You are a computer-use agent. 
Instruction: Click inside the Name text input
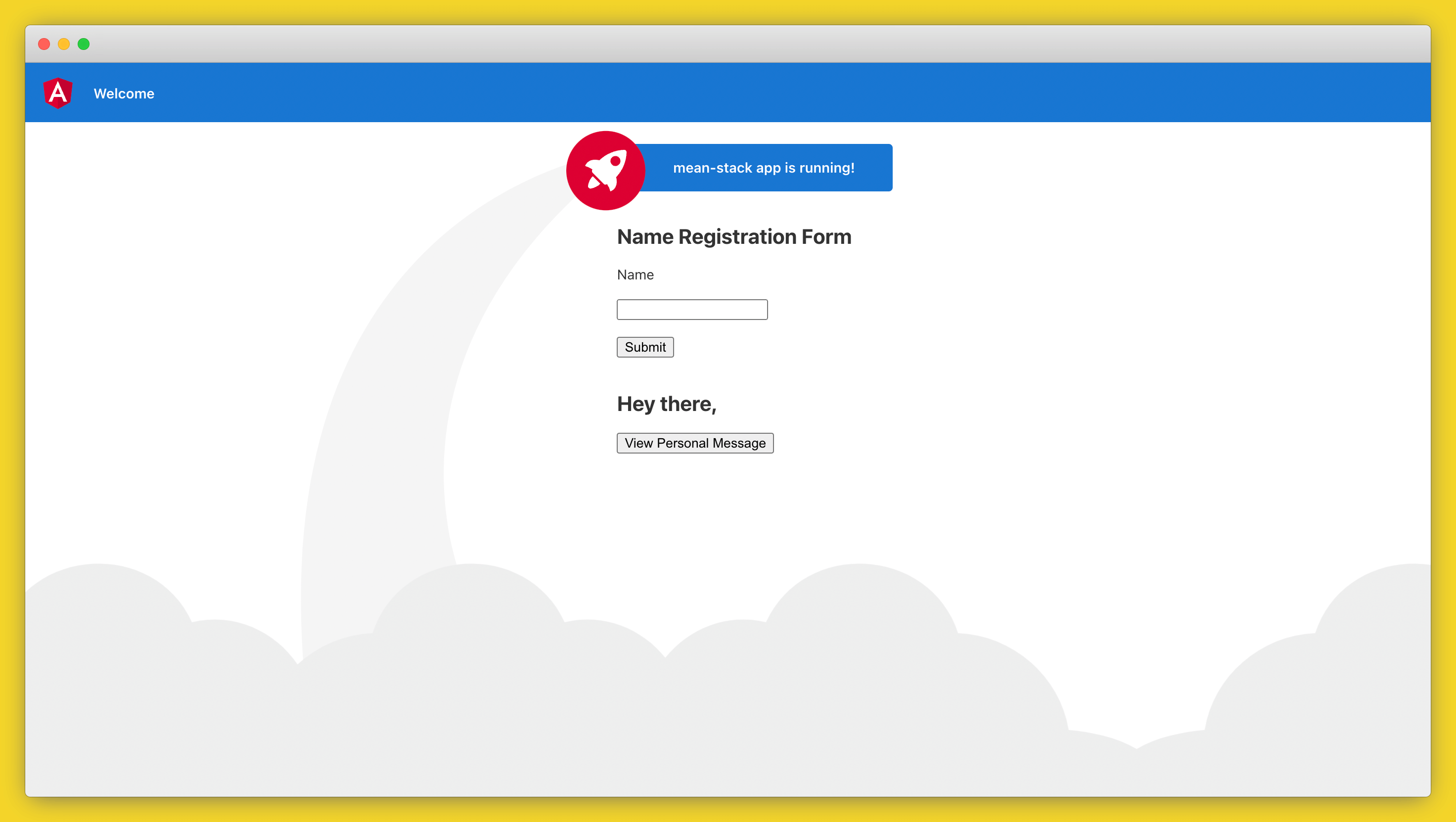tap(692, 309)
